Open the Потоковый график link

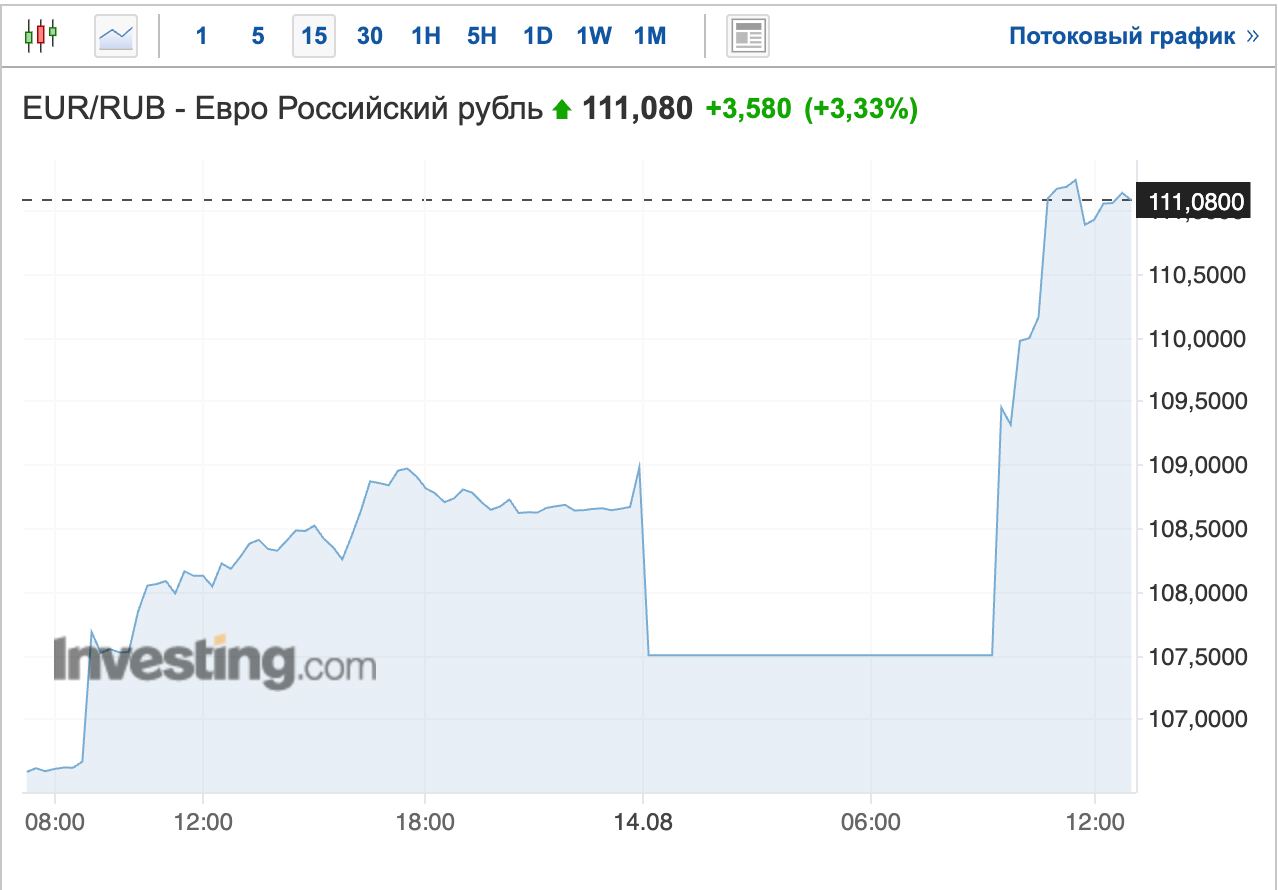click(1122, 37)
